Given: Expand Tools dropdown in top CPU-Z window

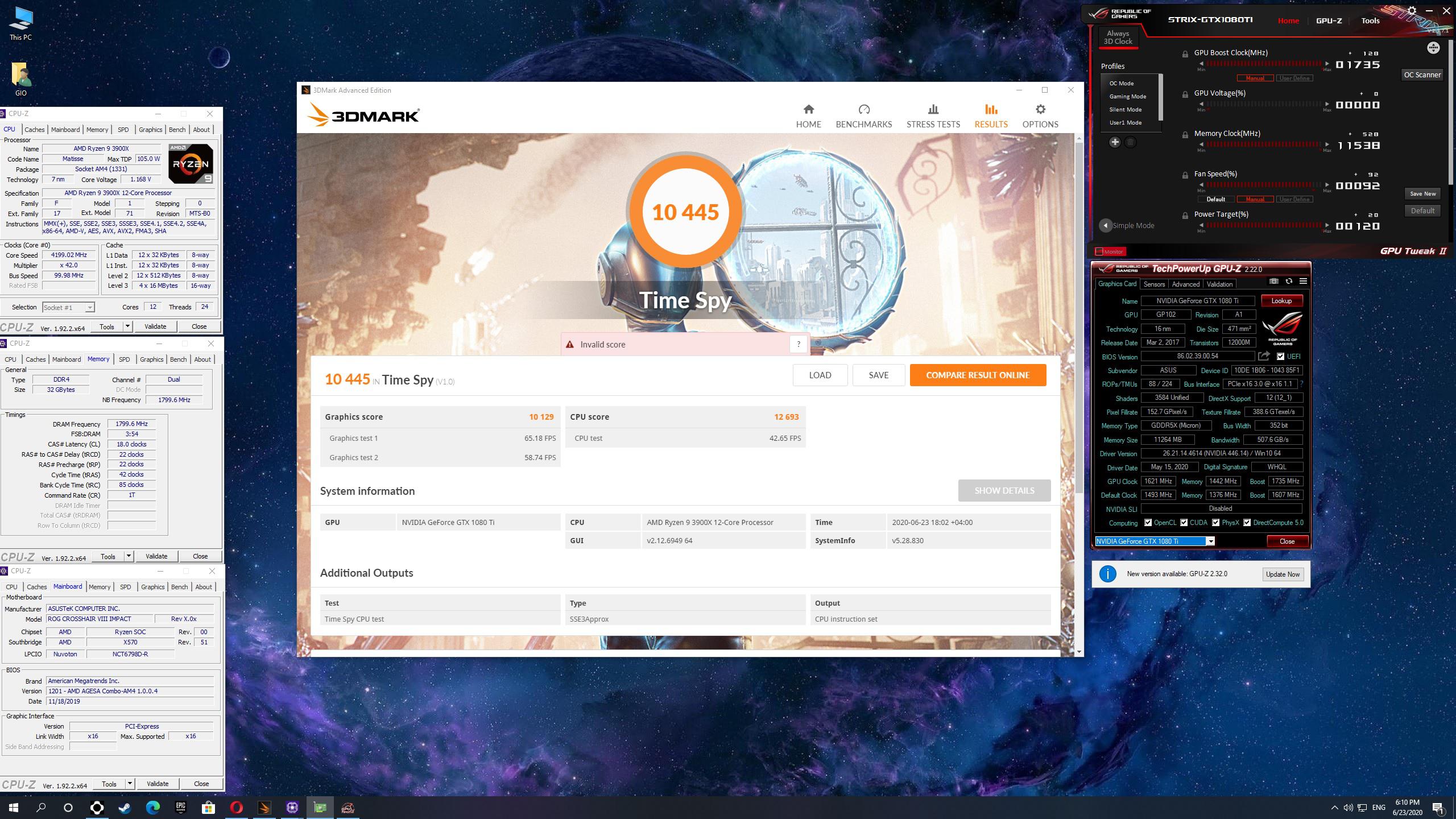Looking at the screenshot, I should (x=127, y=326).
